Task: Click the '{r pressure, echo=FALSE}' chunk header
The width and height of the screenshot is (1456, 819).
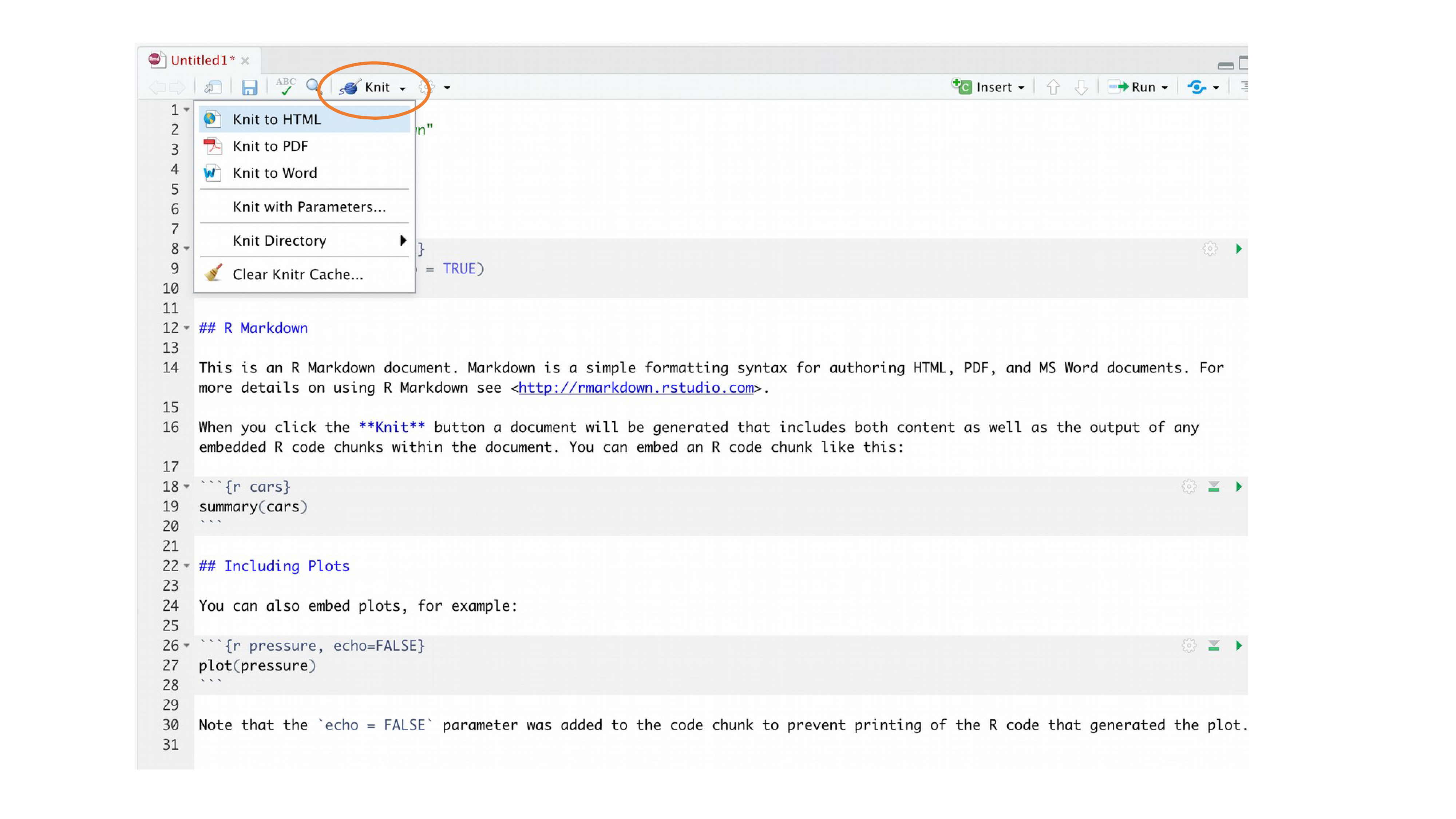Action: coord(324,645)
